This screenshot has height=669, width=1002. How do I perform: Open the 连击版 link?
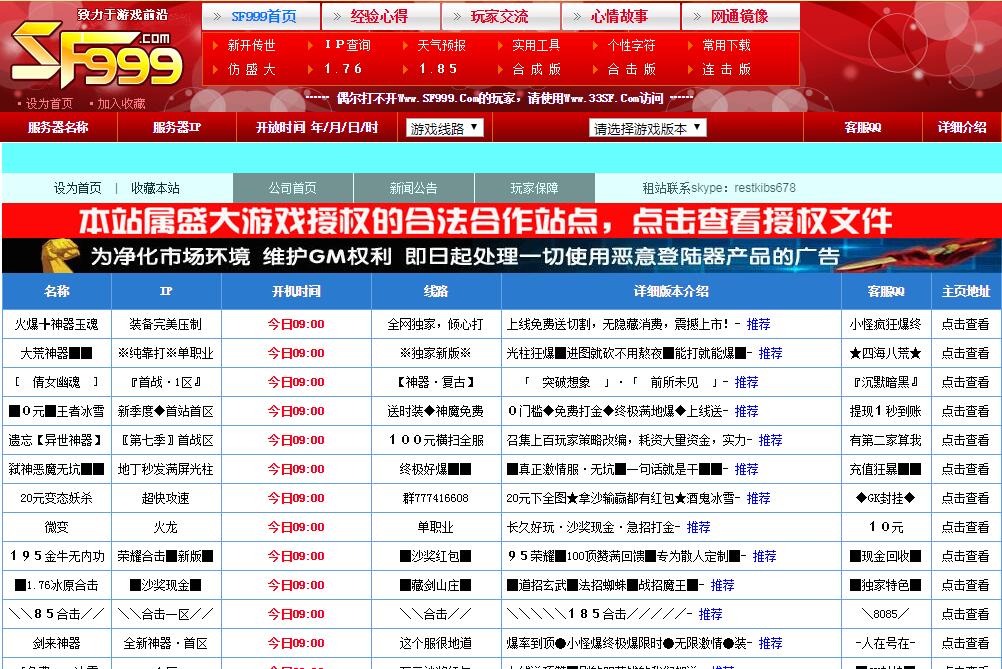pos(727,69)
